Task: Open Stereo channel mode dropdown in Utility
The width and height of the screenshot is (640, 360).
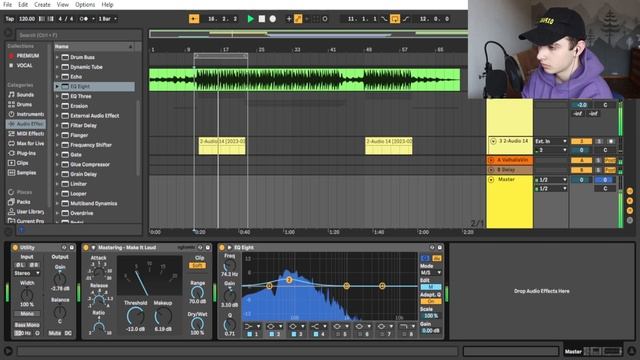Action: pos(27,273)
